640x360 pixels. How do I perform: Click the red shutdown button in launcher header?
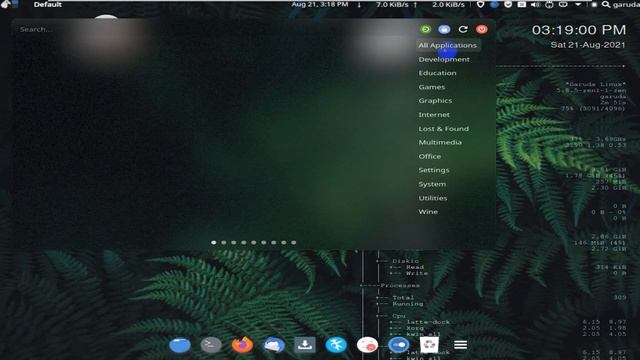(482, 29)
